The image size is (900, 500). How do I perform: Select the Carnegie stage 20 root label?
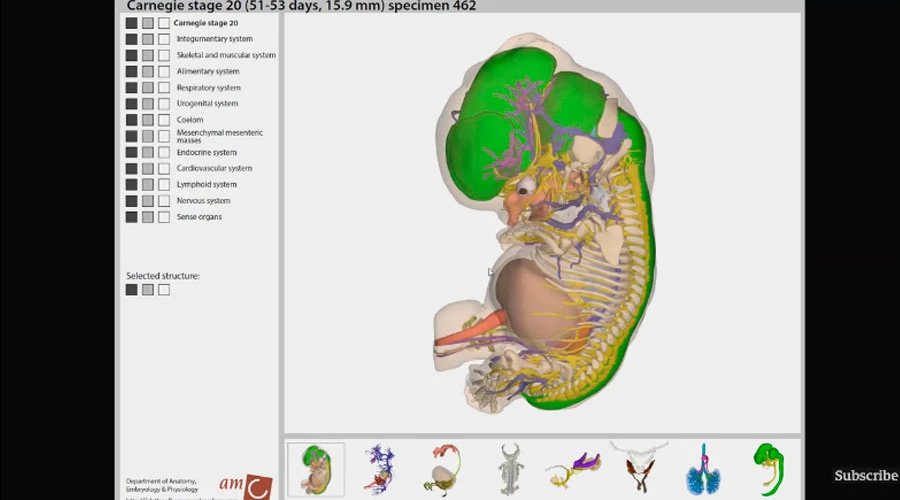(x=205, y=22)
